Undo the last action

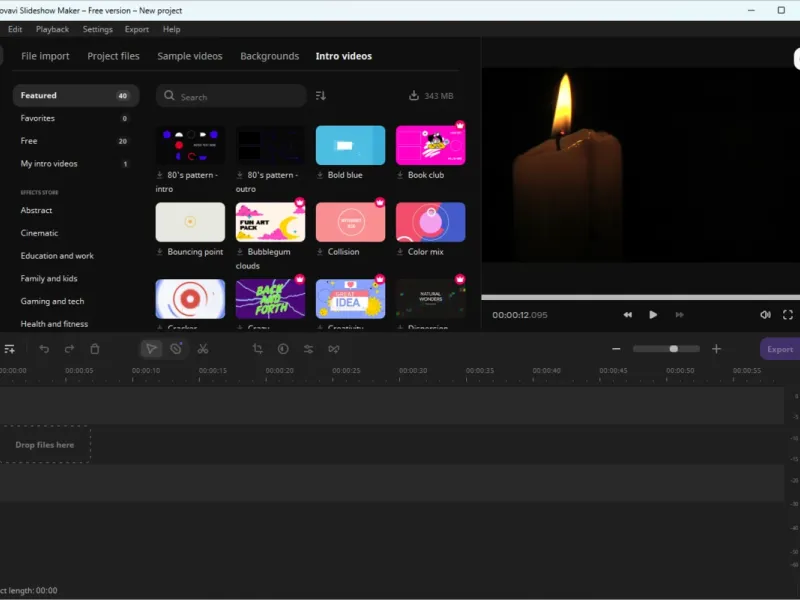click(44, 349)
